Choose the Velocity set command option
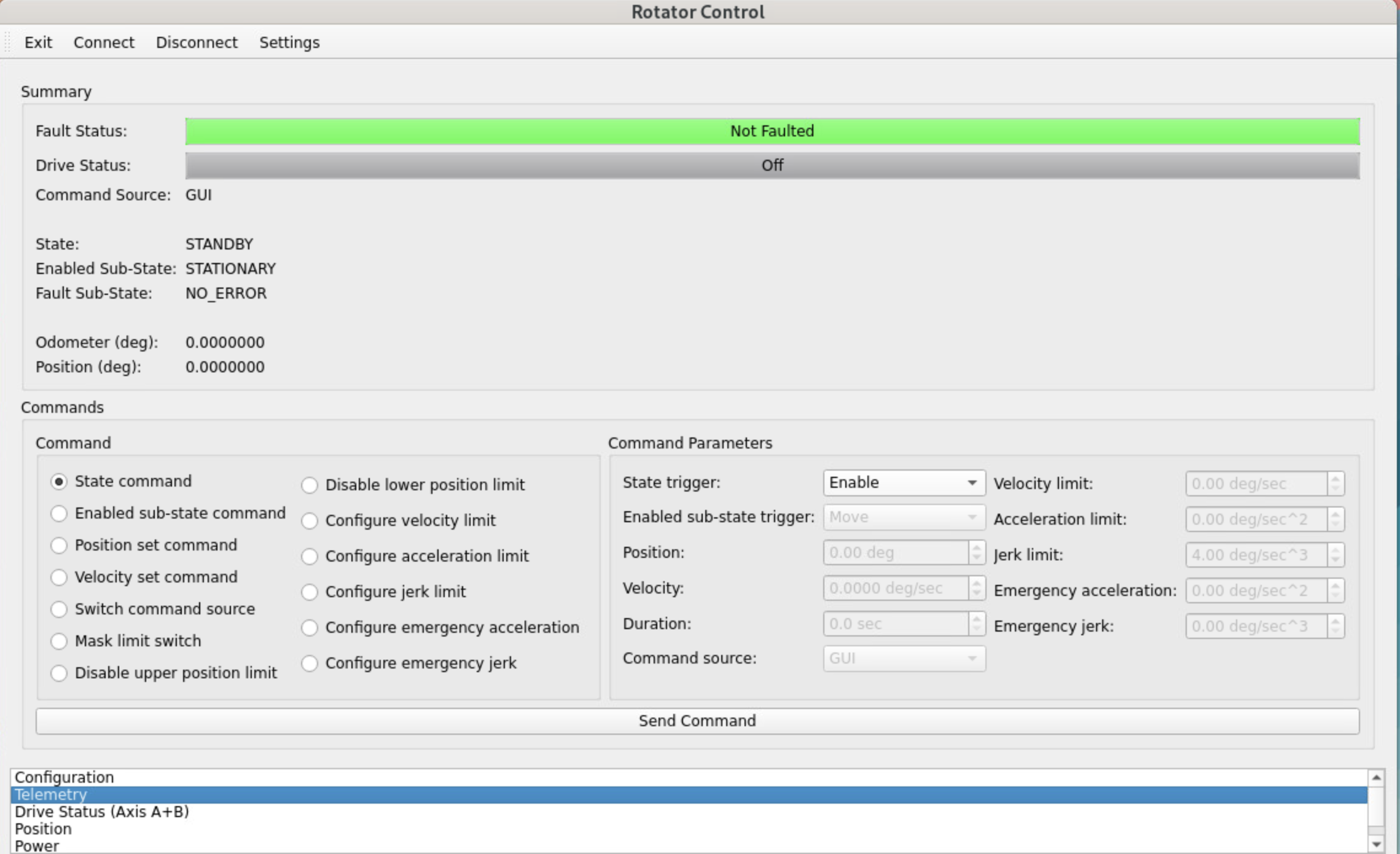The height and width of the screenshot is (854, 1400). click(x=59, y=578)
